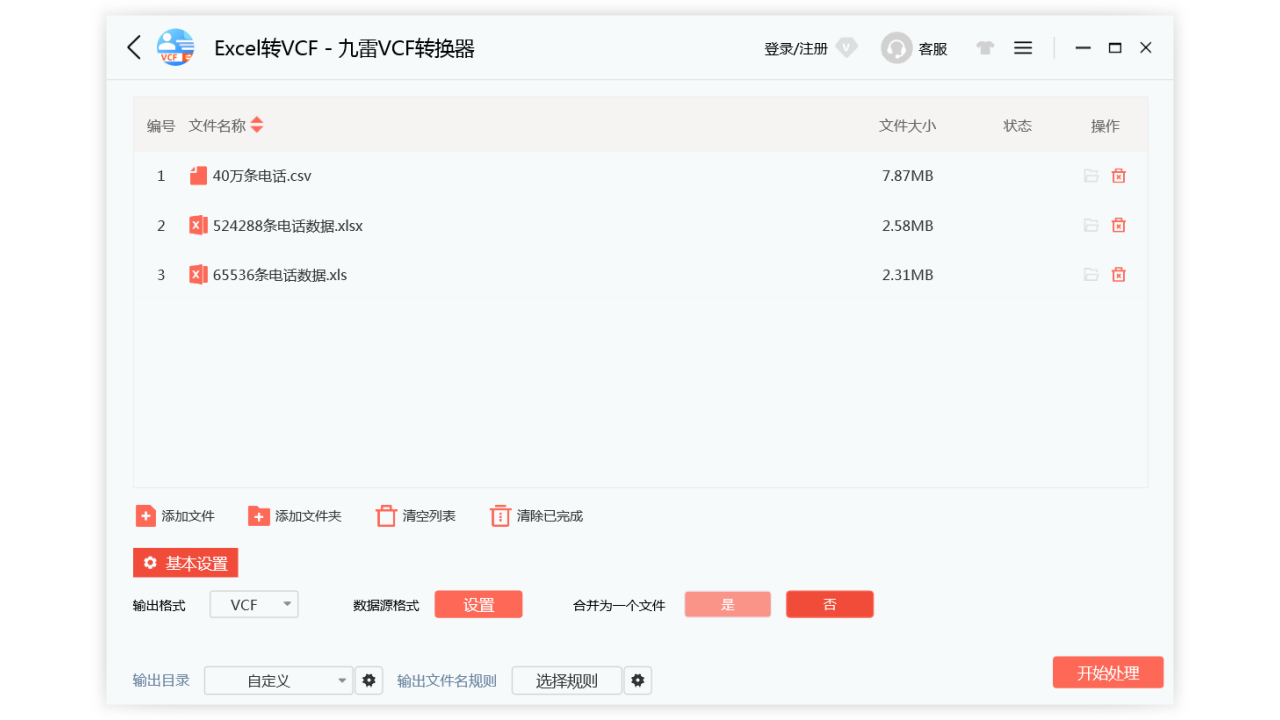Click the 客服 customer service headset icon
Screen dimensions: 1280x720
896,47
